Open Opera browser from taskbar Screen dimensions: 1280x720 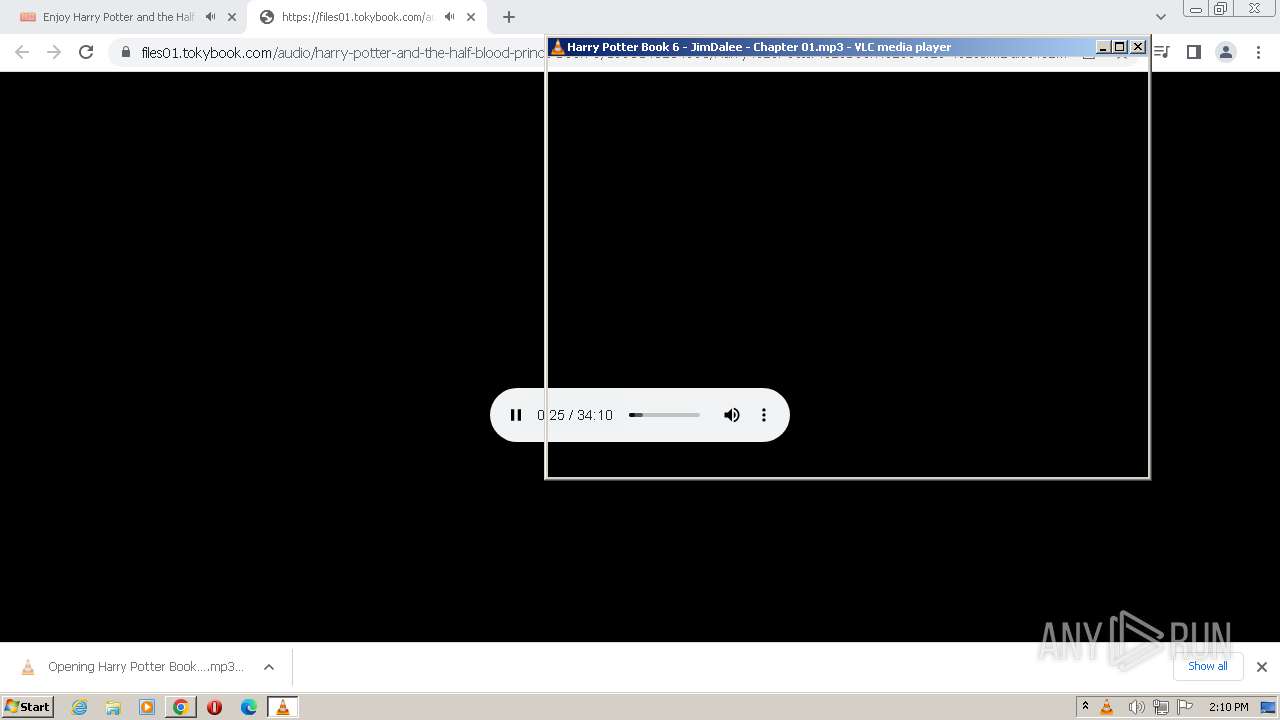214,707
